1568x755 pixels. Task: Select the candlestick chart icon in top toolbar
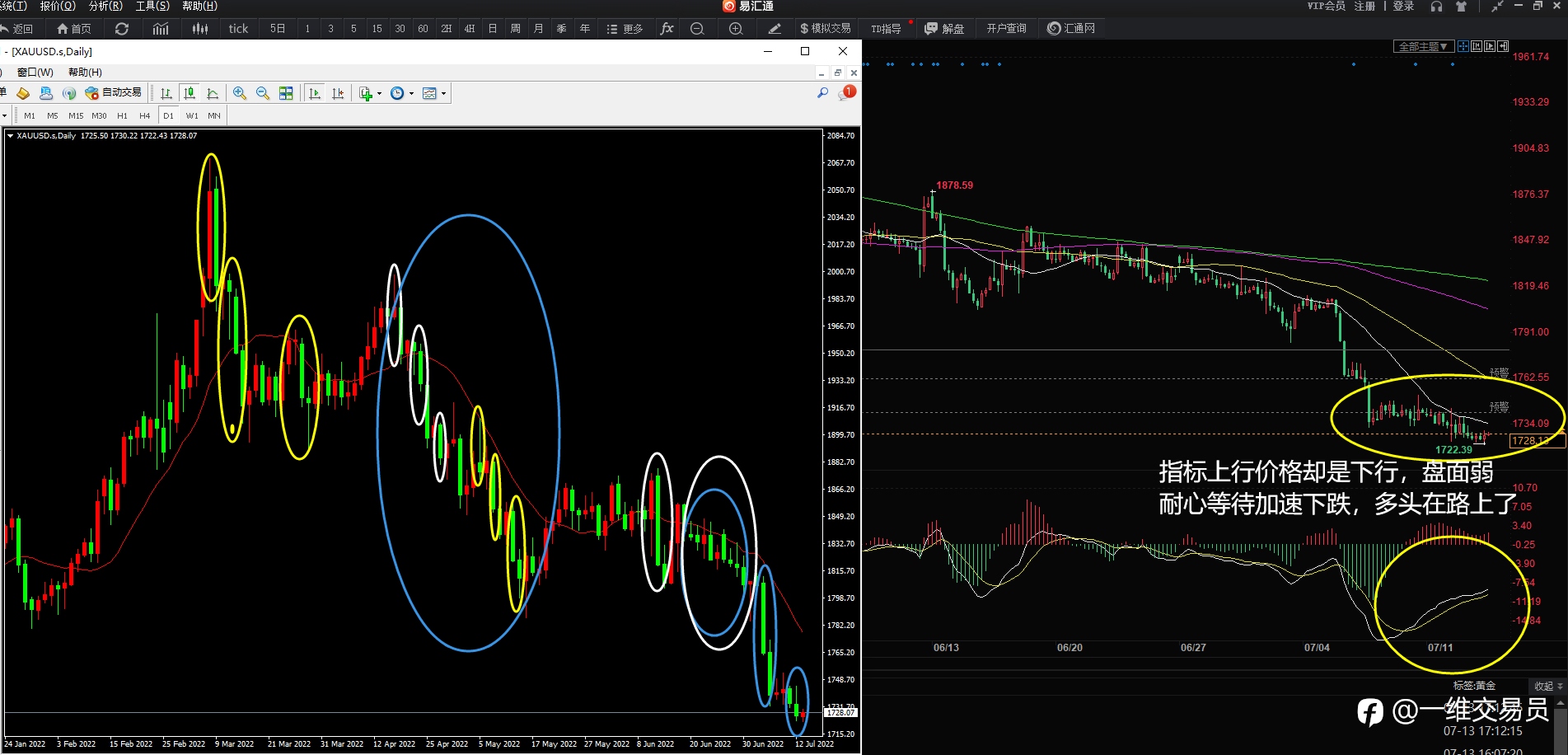200,29
